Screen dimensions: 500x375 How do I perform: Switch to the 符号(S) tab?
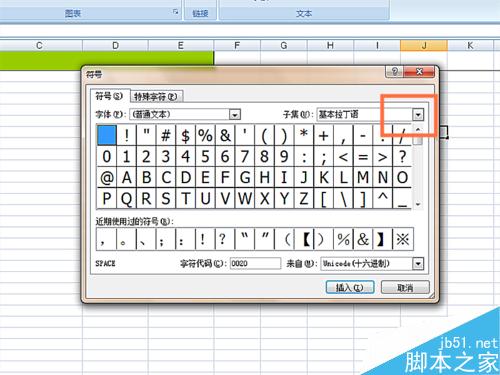tap(109, 96)
